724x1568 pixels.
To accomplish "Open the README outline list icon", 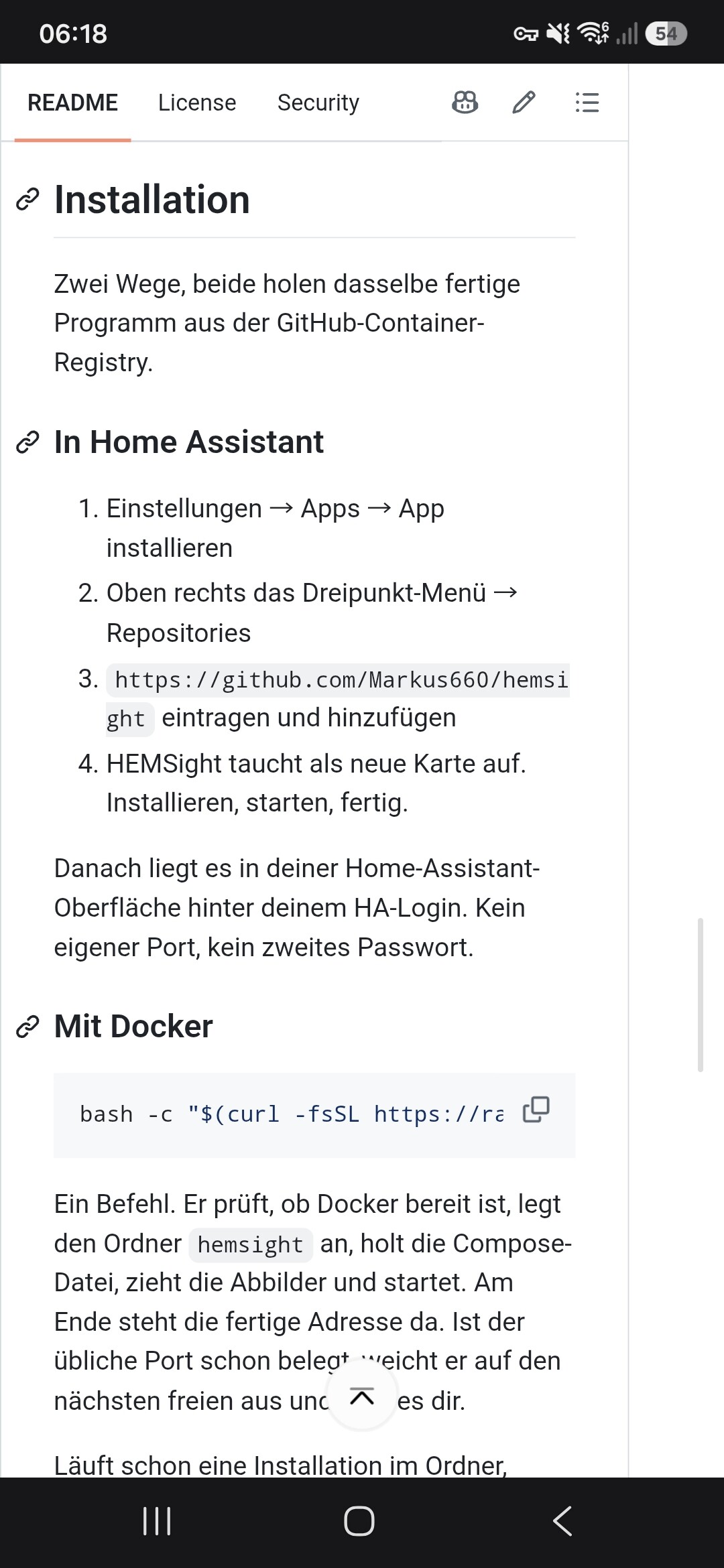I will tap(587, 103).
